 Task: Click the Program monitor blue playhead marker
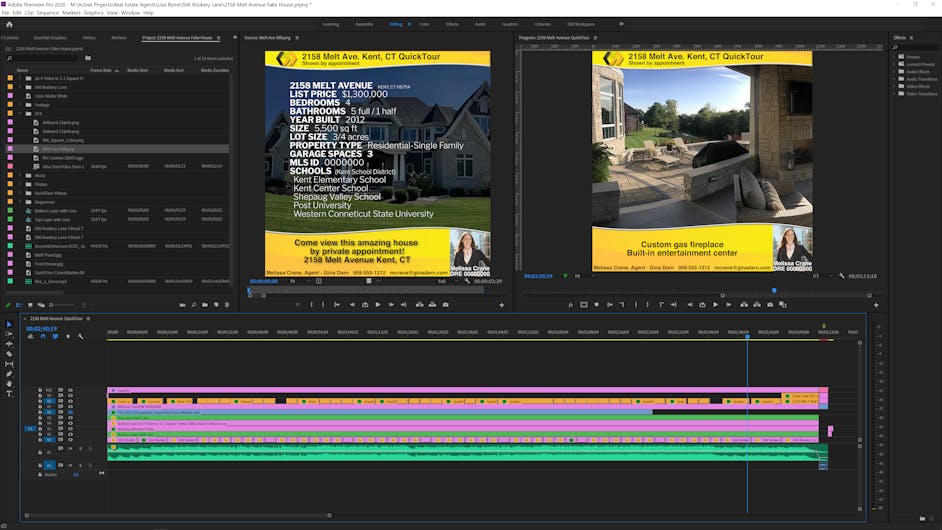pyautogui.click(x=773, y=290)
